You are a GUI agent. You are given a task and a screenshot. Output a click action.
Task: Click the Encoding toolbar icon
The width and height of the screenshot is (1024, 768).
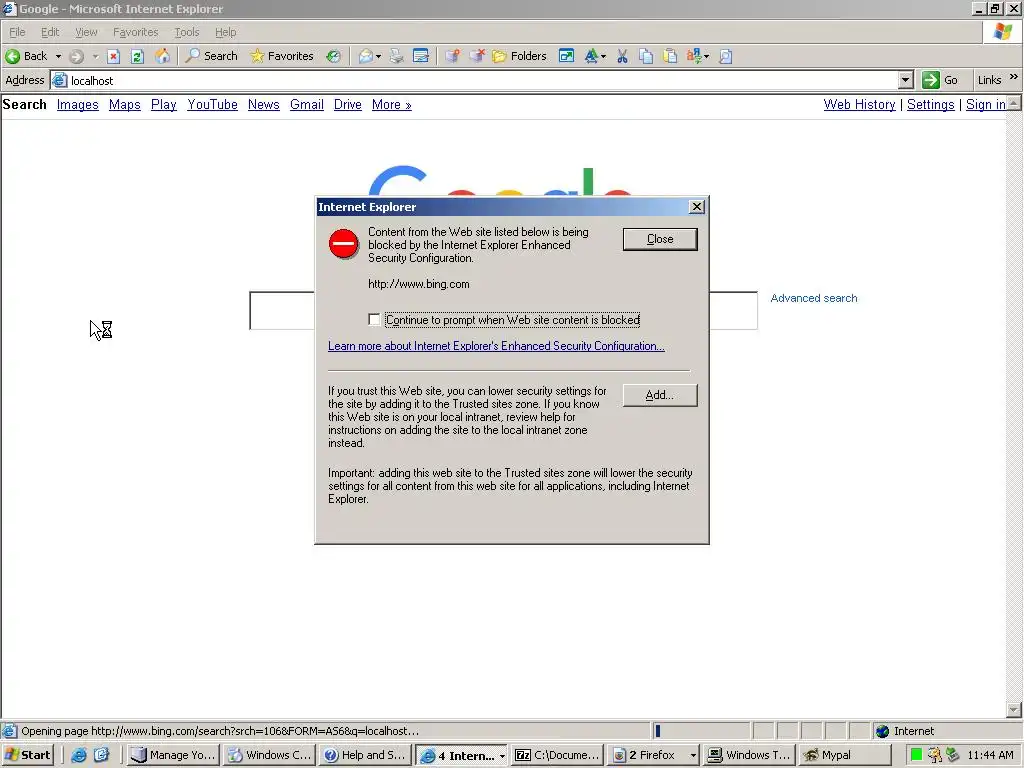click(694, 56)
